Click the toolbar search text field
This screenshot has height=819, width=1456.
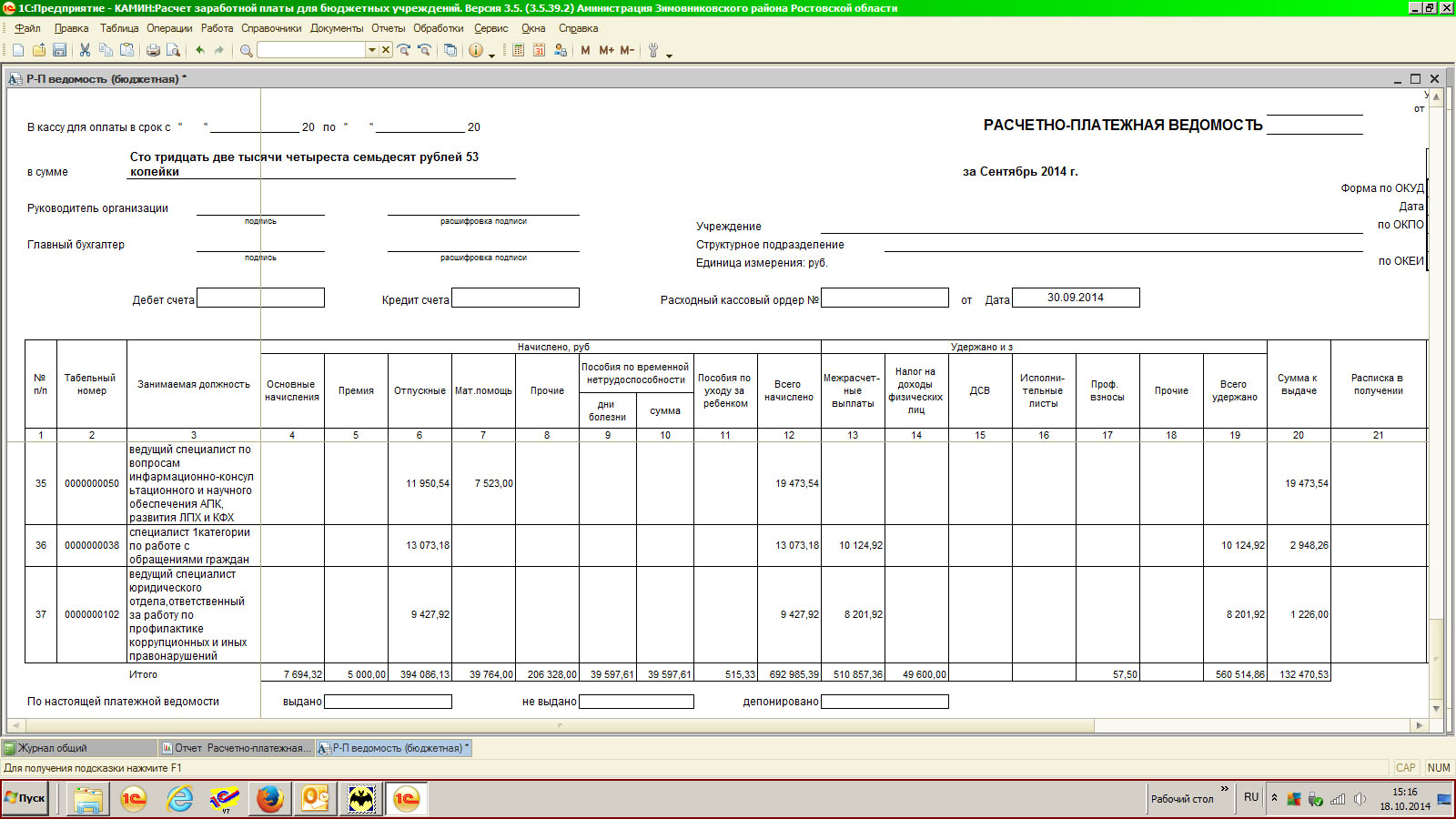coord(311,50)
